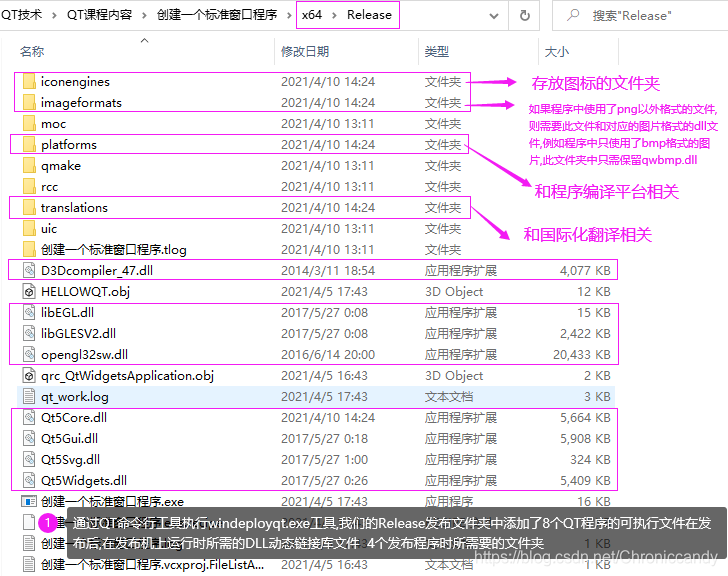Screen dimensions: 728x576
Task: Navigate to 创建一个标准窗口程序 breadcrumb
Action: 217,15
